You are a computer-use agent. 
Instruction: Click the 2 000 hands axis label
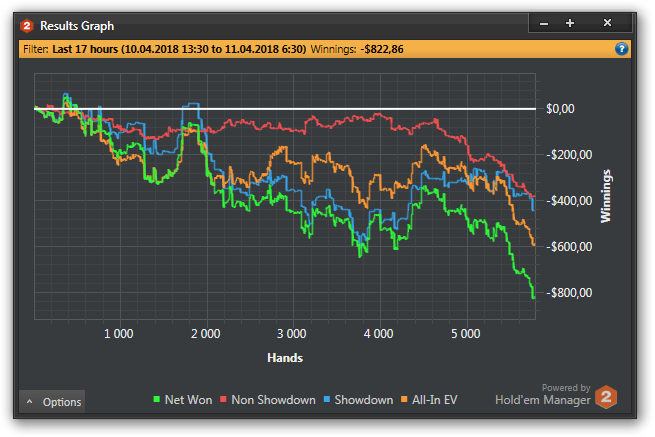click(206, 334)
